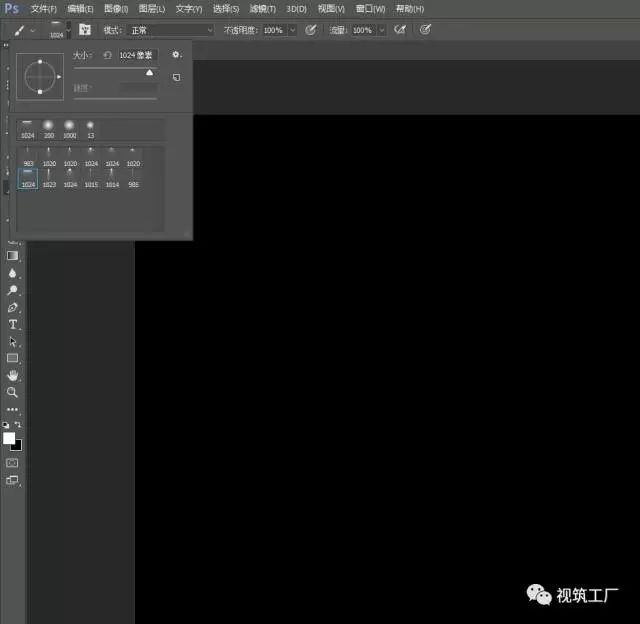Create new brush preset from this brush
Image resolution: width=640 pixels, height=624 pixels.
click(176, 77)
